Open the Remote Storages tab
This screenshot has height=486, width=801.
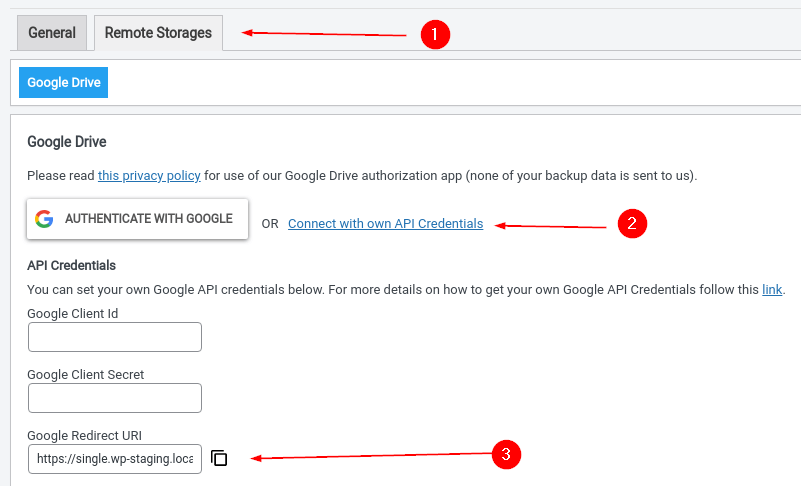coord(158,33)
